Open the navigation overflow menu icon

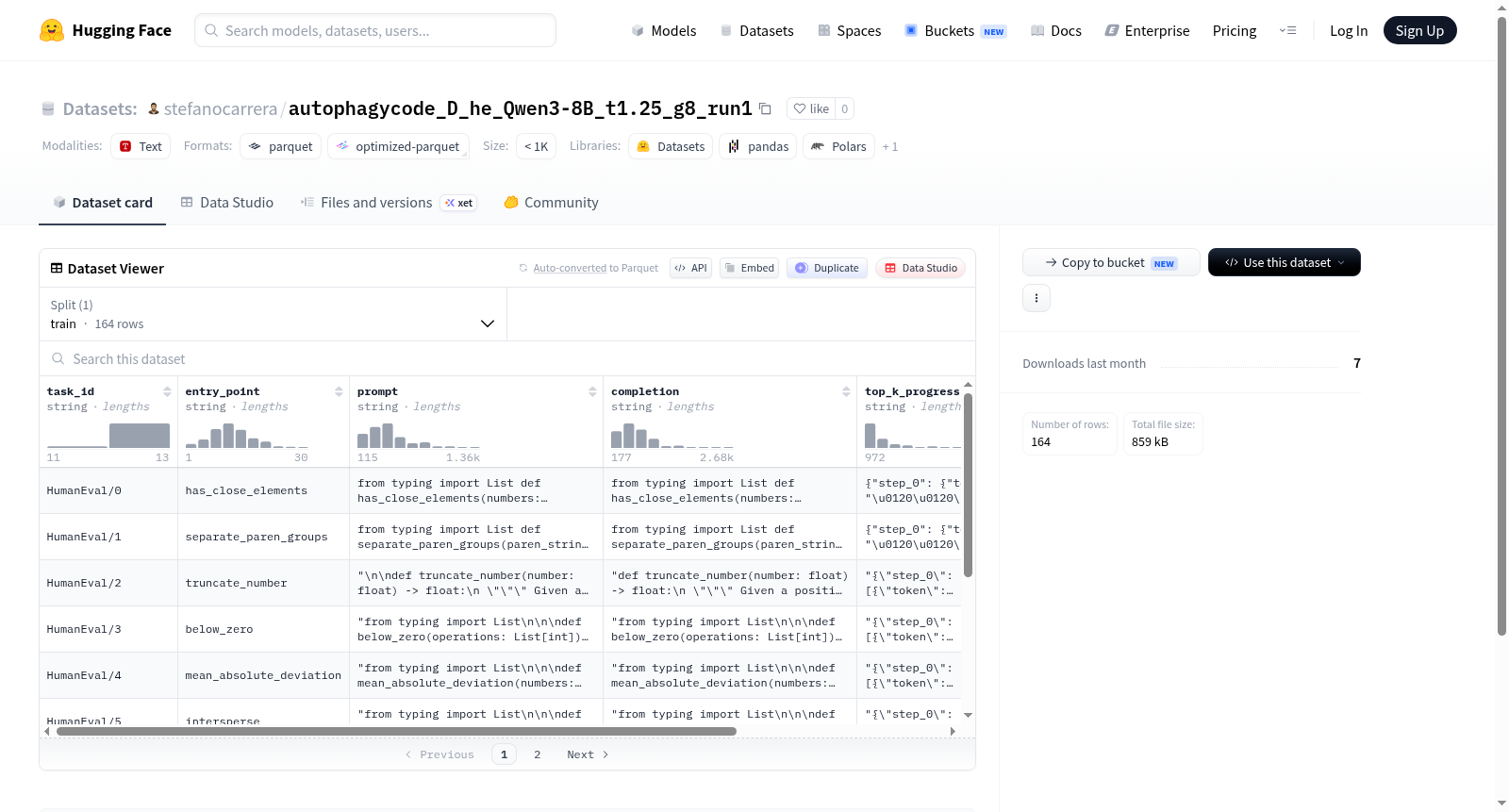tap(1287, 30)
